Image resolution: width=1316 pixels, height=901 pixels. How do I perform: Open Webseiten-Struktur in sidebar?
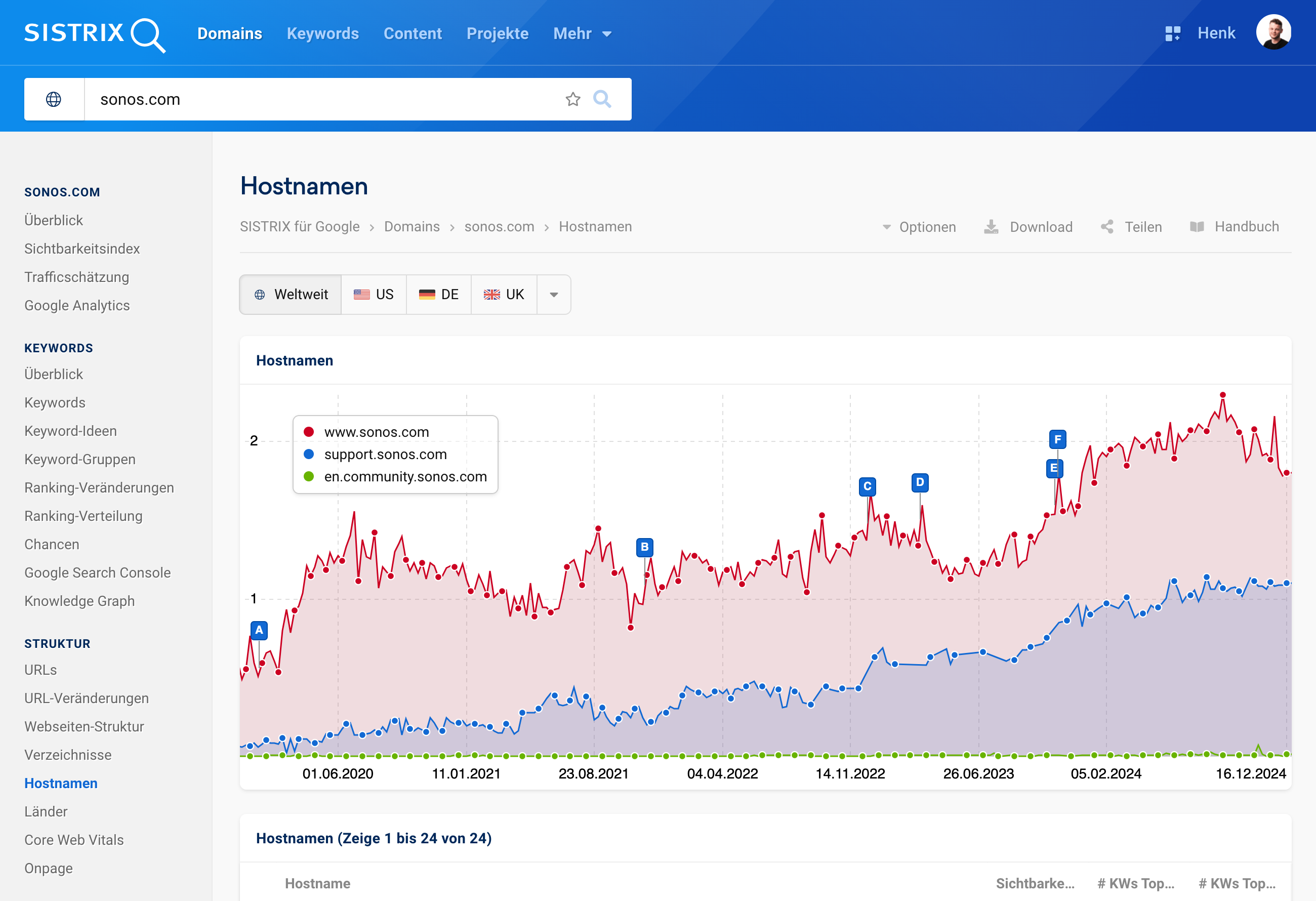[x=84, y=727]
